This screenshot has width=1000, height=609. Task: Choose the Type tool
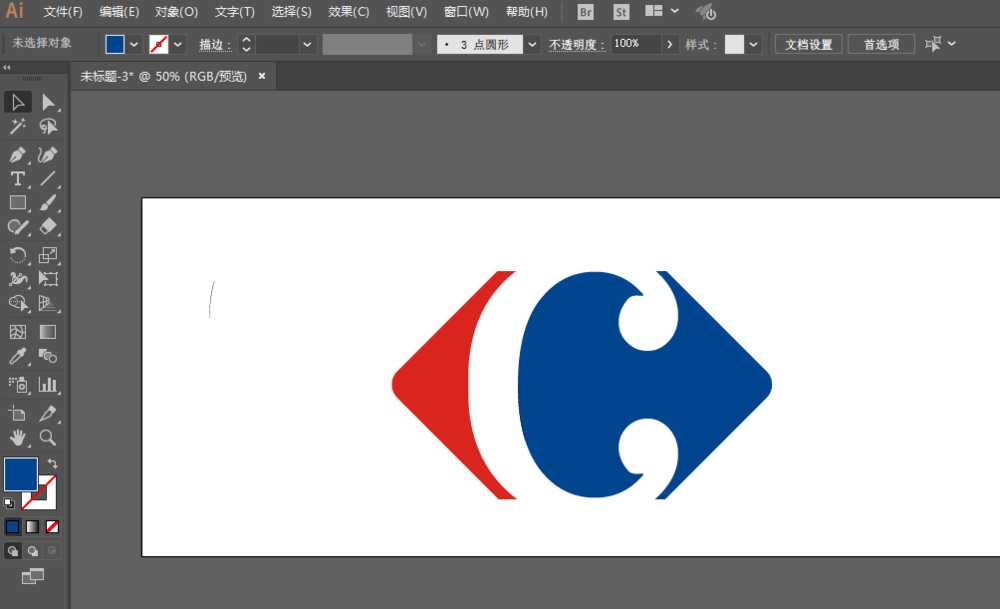[x=17, y=178]
